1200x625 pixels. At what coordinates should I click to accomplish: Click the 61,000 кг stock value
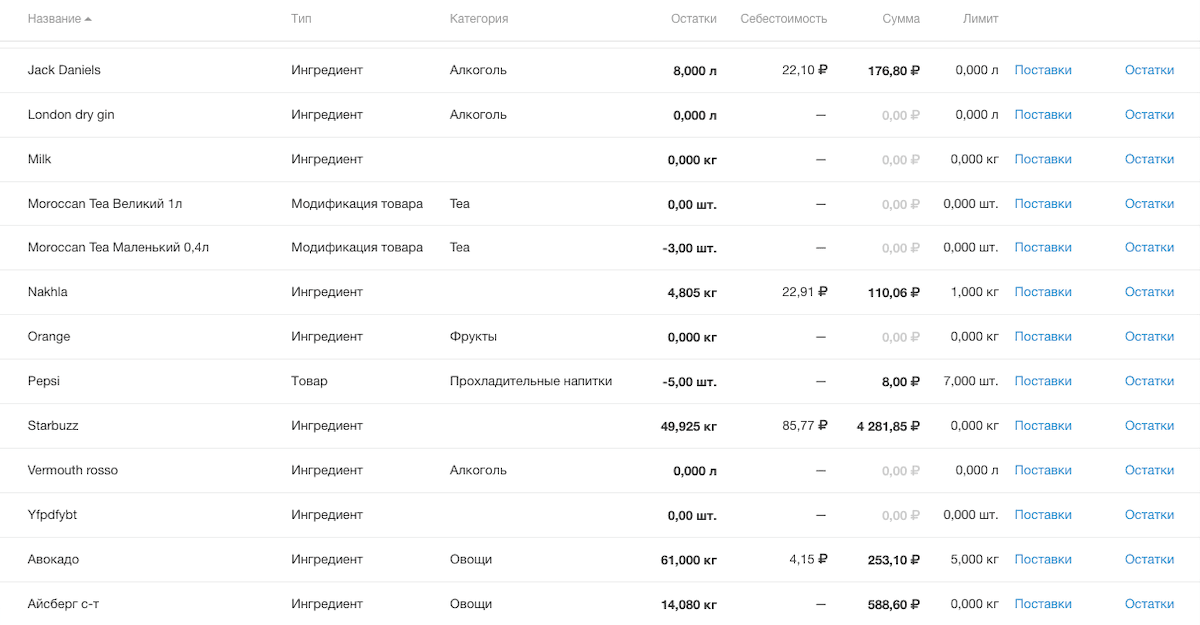pyautogui.click(x=689, y=560)
